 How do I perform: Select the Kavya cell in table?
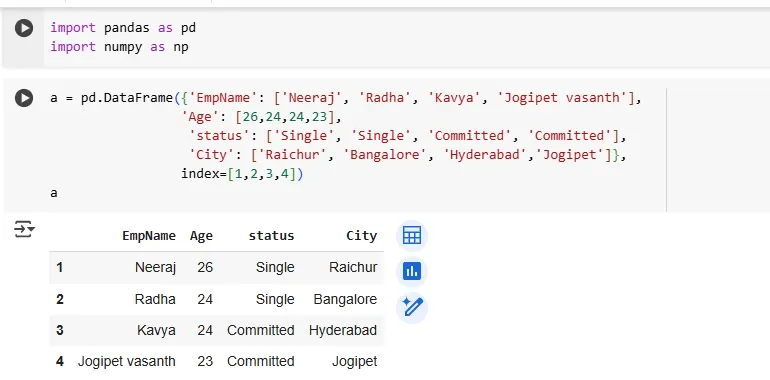[156, 330]
